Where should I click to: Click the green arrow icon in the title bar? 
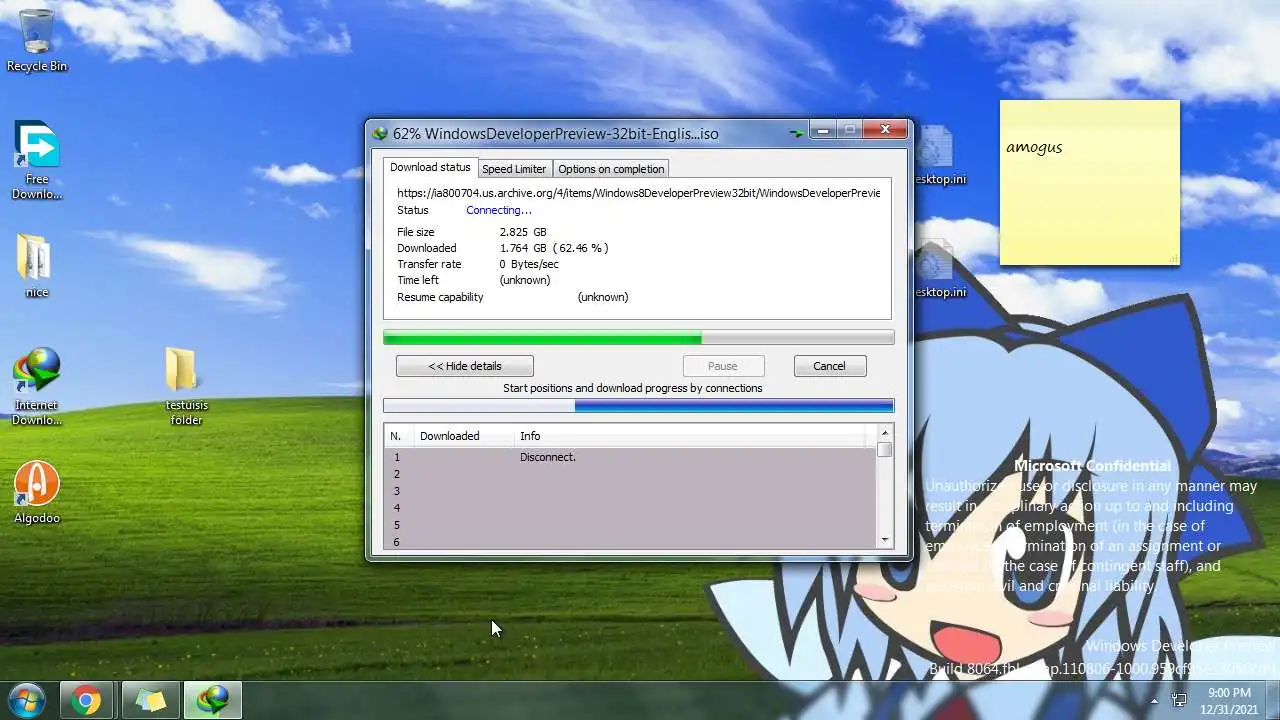click(796, 132)
